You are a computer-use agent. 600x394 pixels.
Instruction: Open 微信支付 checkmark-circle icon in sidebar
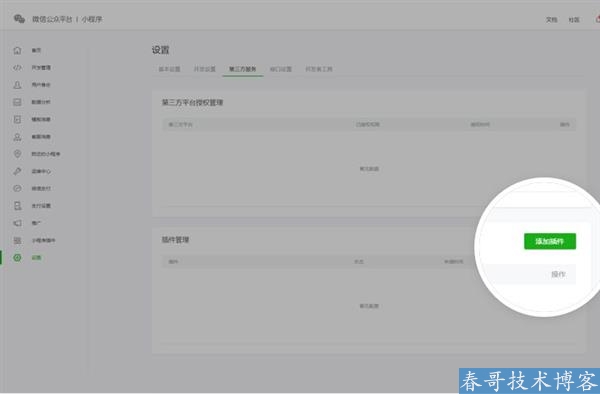[17, 189]
